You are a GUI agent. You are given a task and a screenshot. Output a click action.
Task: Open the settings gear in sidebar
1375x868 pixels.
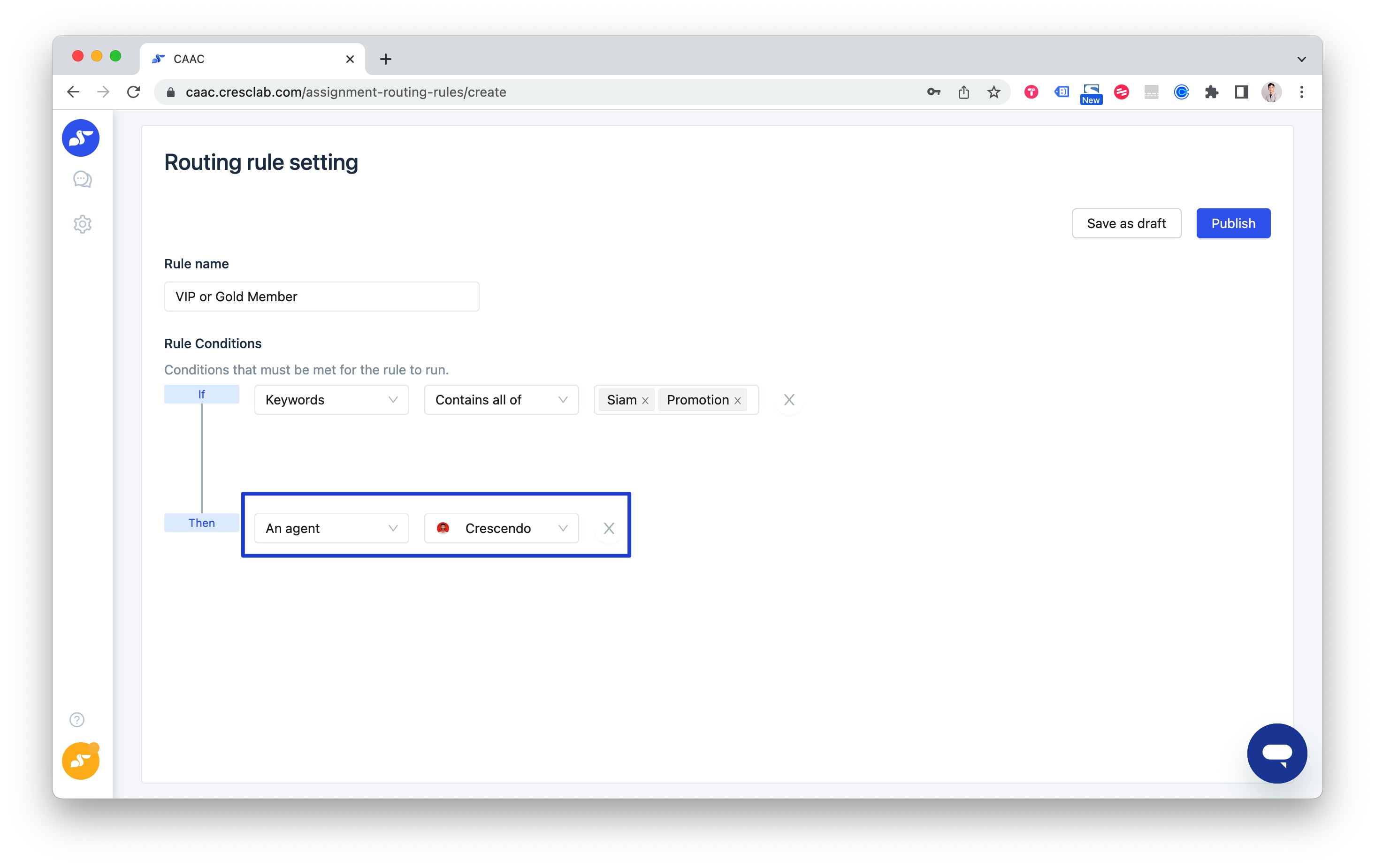click(82, 224)
